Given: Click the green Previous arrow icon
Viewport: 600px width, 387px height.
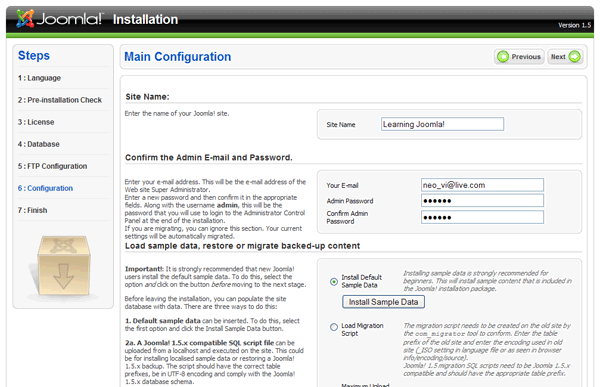Looking at the screenshot, I should [x=503, y=57].
